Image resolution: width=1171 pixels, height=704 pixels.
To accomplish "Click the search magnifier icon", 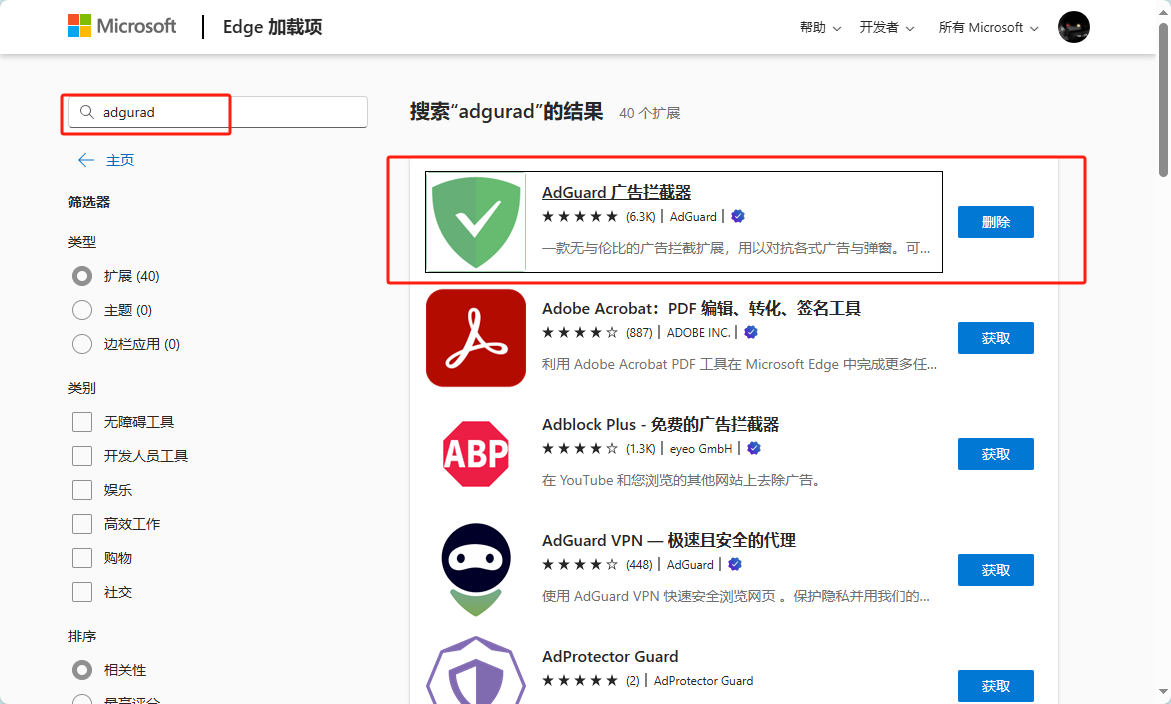I will (x=87, y=112).
